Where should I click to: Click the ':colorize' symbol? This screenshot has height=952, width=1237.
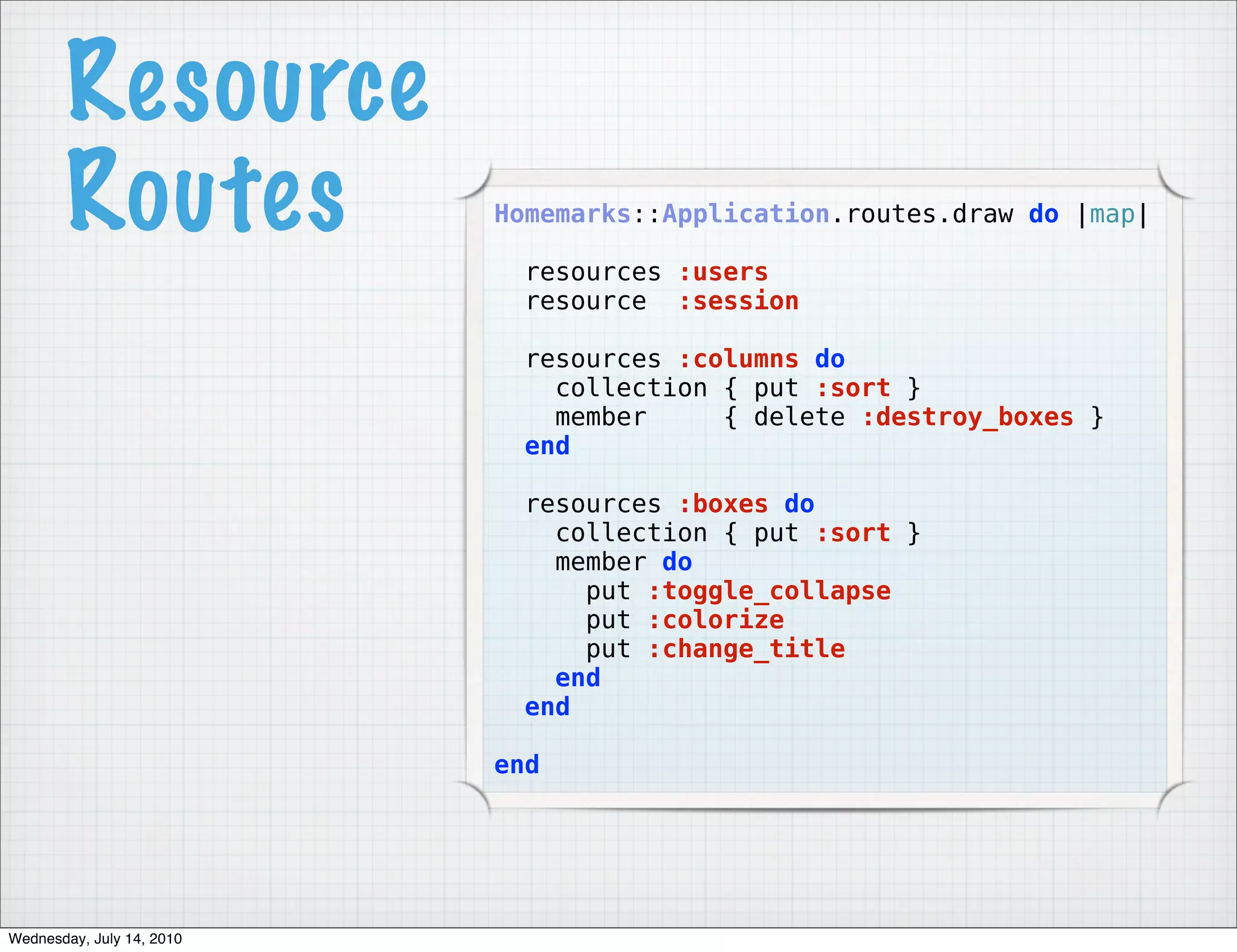tap(716, 620)
